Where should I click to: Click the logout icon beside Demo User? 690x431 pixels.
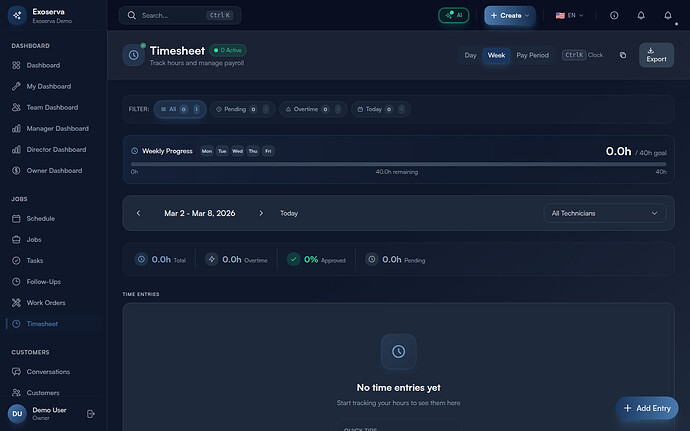click(91, 413)
